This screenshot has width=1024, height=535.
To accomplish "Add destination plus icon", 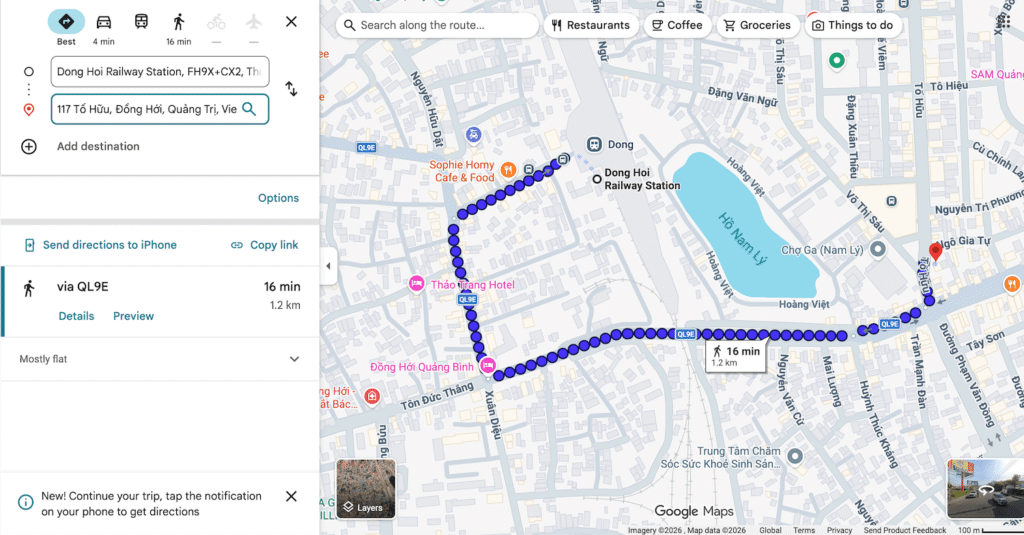I will (29, 146).
